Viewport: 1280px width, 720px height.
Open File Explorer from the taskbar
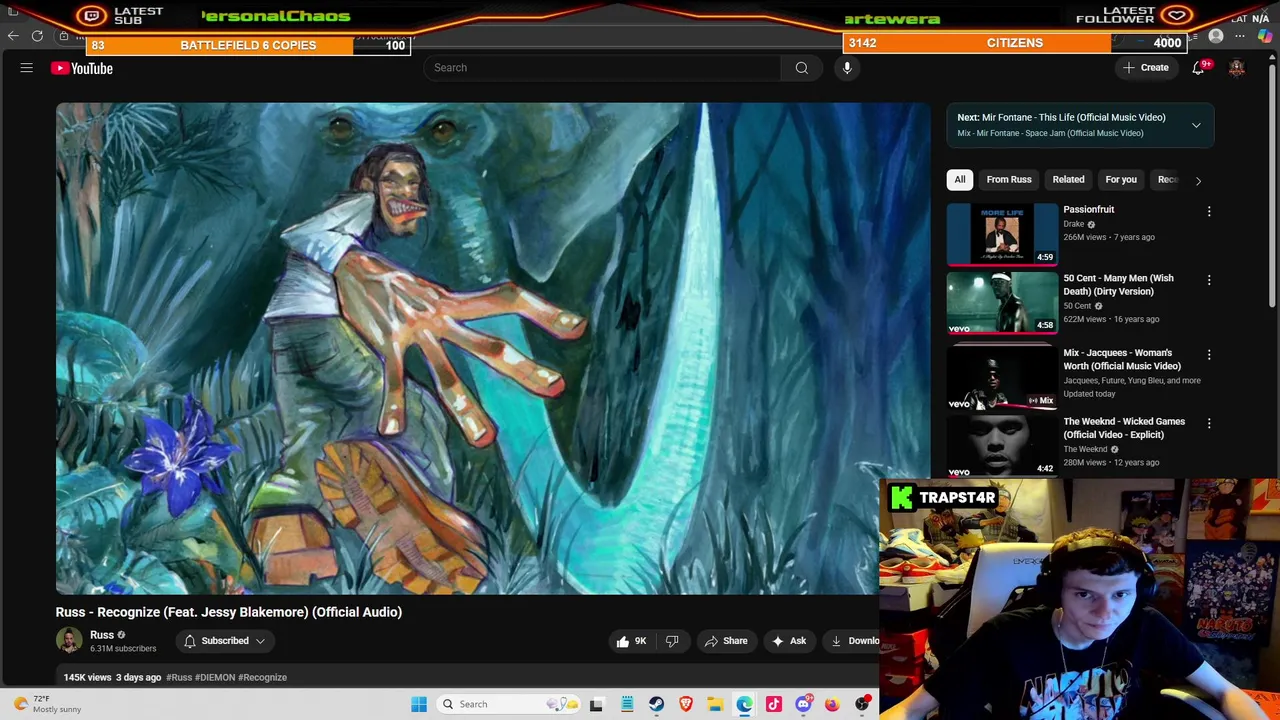pos(715,704)
